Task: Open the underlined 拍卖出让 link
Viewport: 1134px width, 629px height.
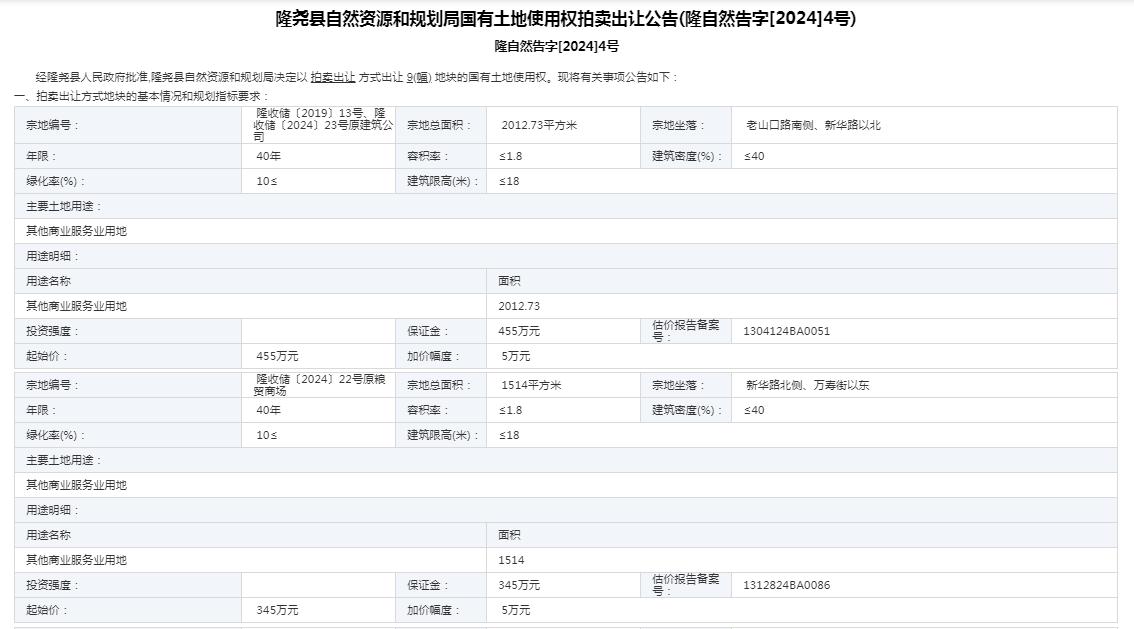Action: coord(332,77)
